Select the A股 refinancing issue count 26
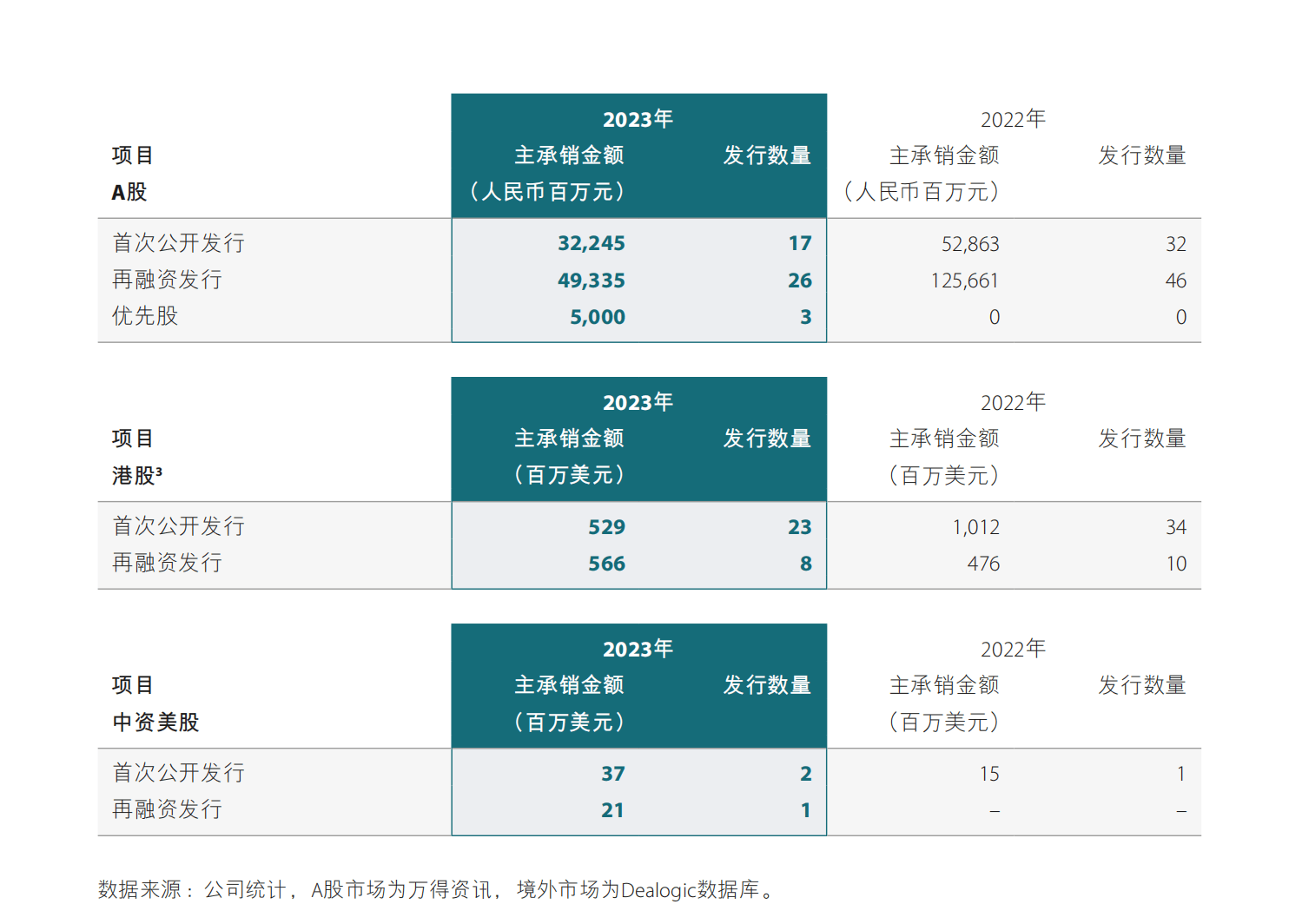This screenshot has height=924, width=1289. 800,280
